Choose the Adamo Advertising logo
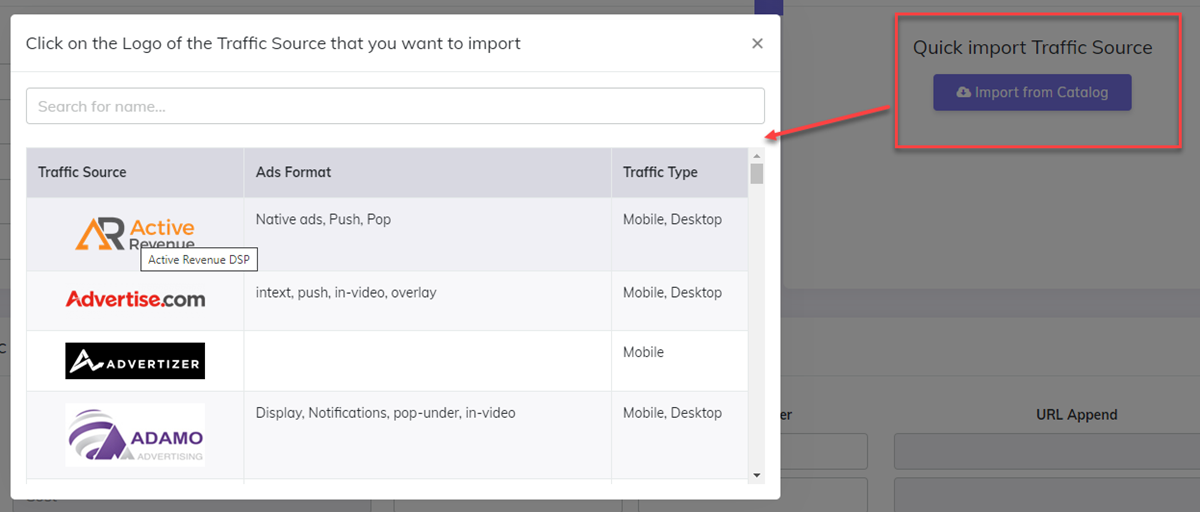 135,435
